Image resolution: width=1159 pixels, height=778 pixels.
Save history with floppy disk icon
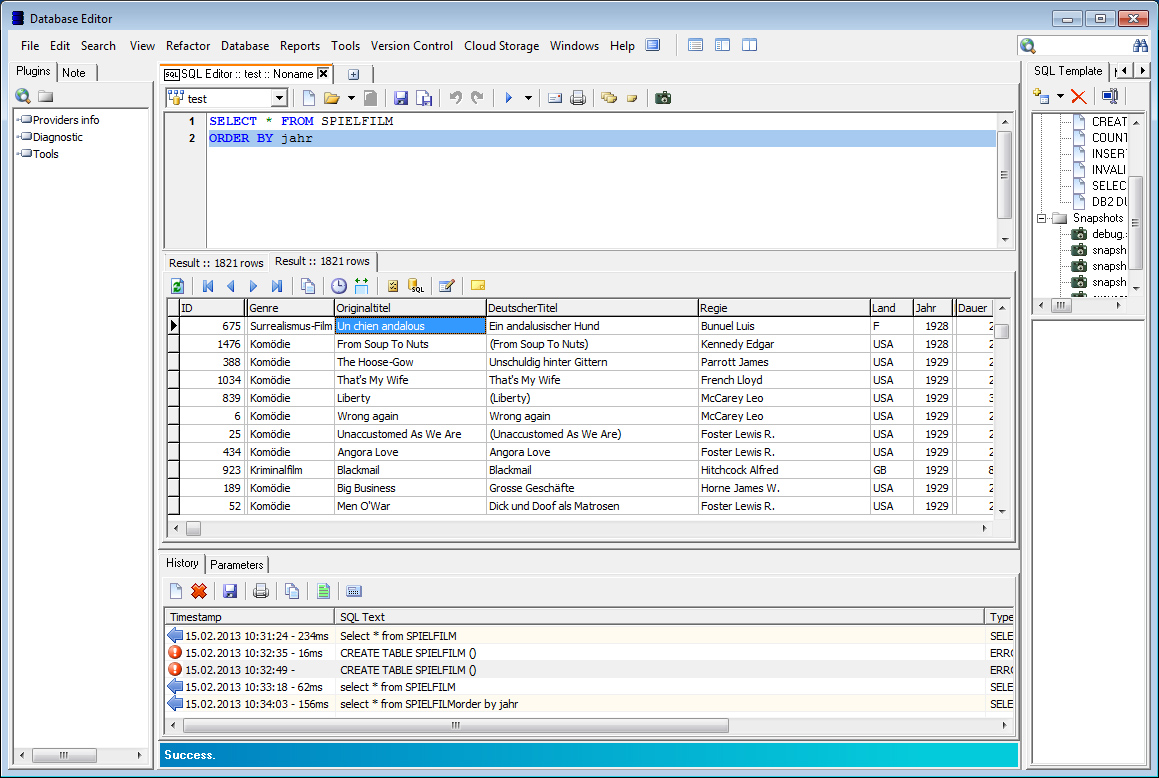point(230,591)
